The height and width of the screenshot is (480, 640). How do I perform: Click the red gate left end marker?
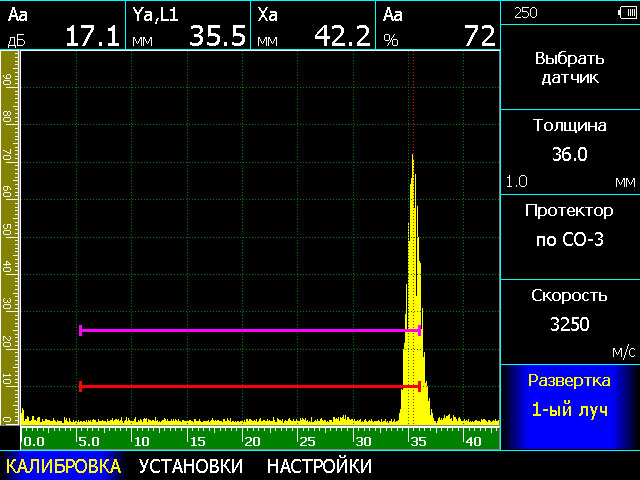coord(80,386)
